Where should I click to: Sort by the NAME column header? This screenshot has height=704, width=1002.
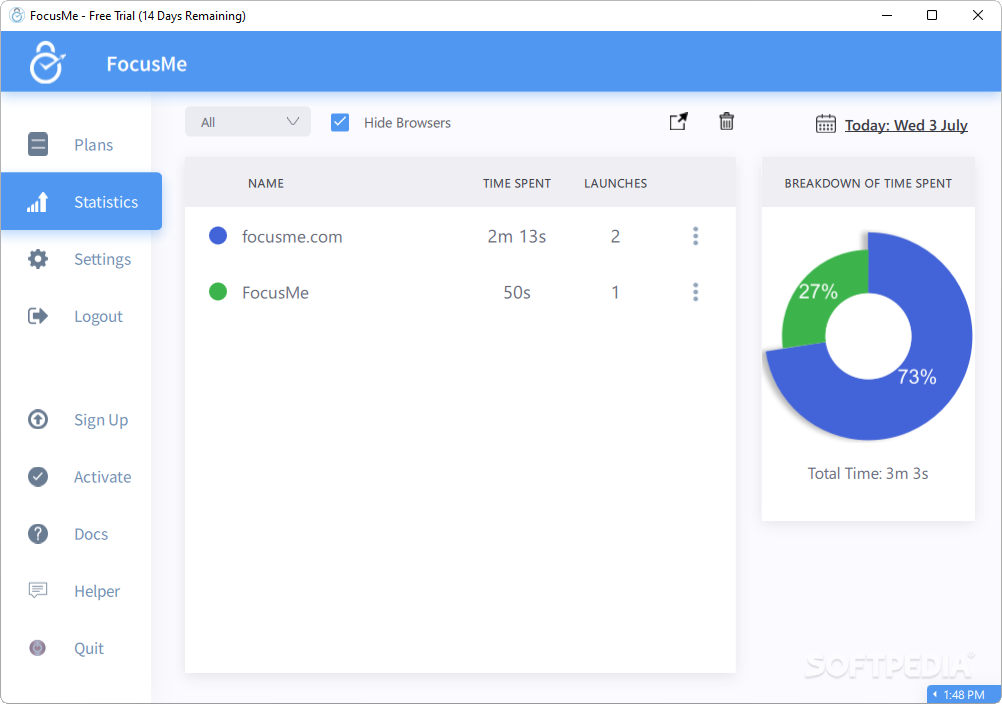tap(266, 183)
